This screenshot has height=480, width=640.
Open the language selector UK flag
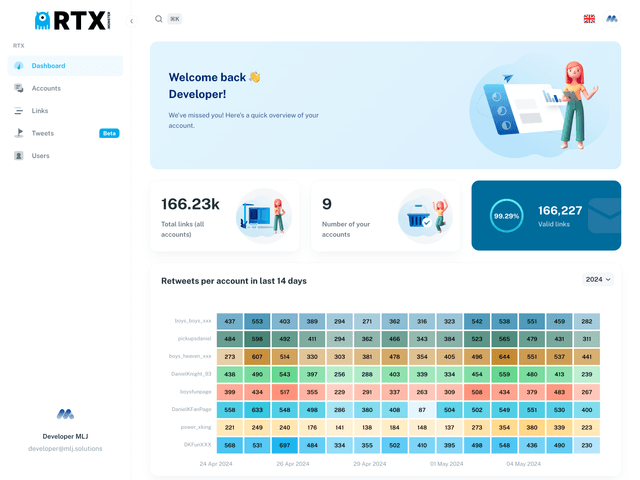(589, 19)
